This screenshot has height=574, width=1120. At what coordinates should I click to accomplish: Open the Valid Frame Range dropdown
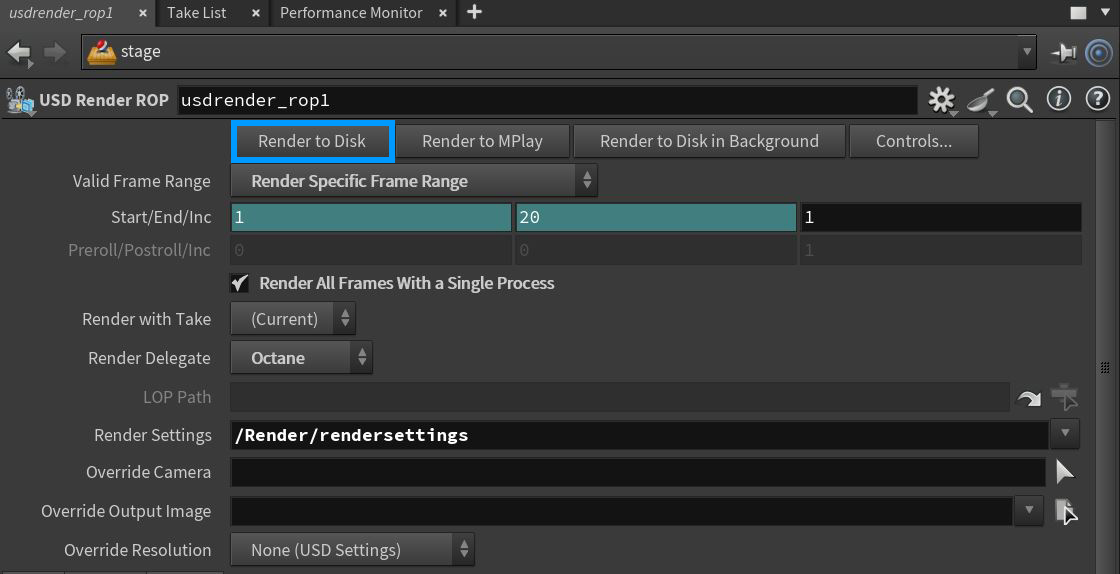pos(414,181)
